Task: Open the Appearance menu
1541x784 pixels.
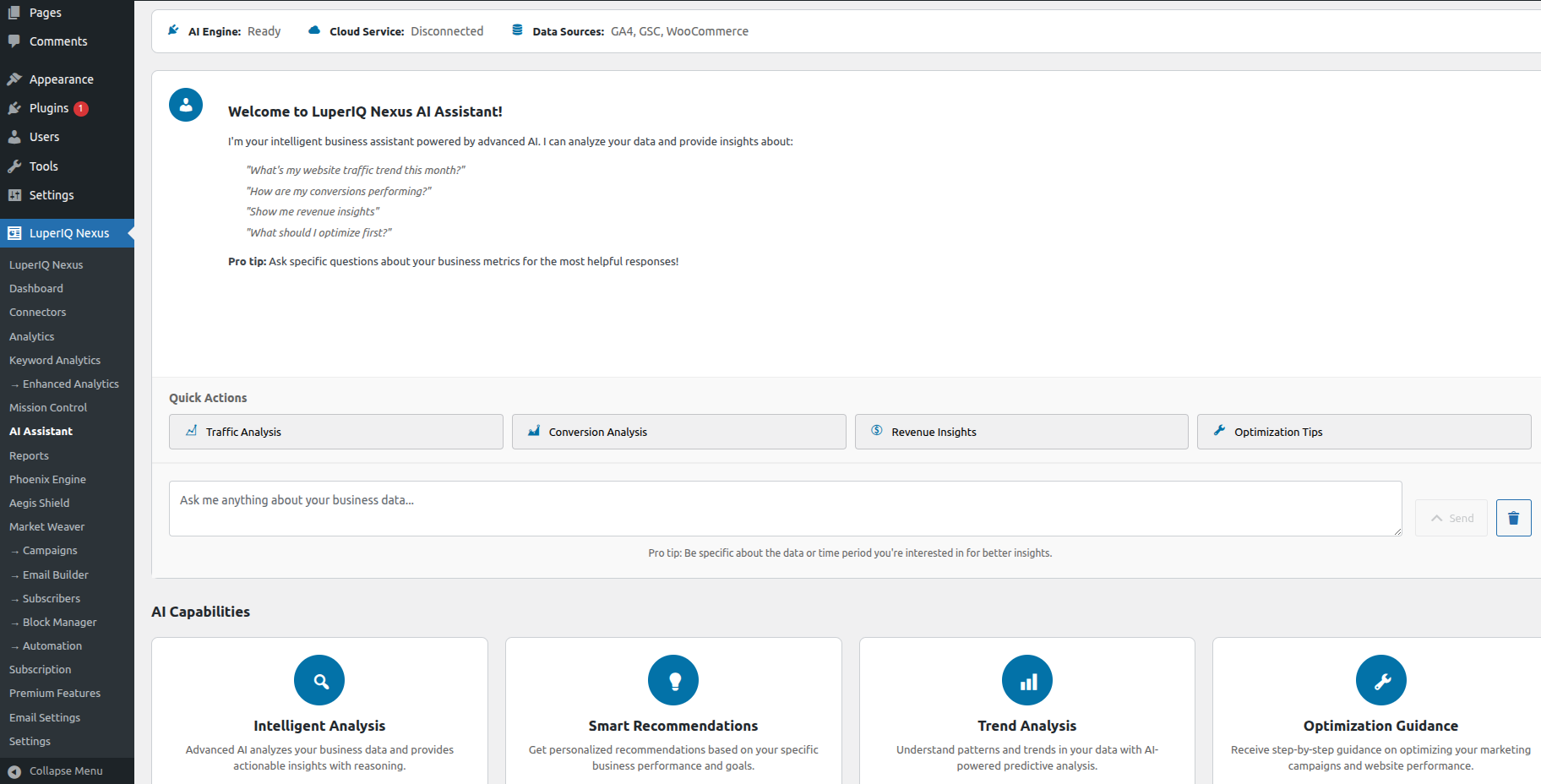Action: coord(61,79)
